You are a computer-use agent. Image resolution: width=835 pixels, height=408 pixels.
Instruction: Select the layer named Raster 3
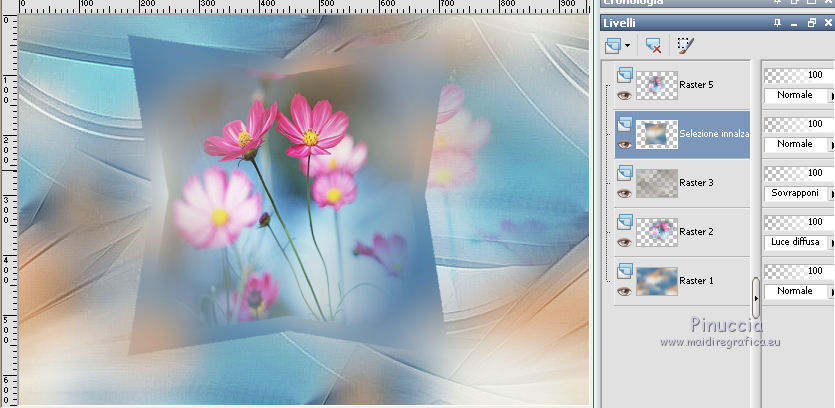[x=696, y=183]
